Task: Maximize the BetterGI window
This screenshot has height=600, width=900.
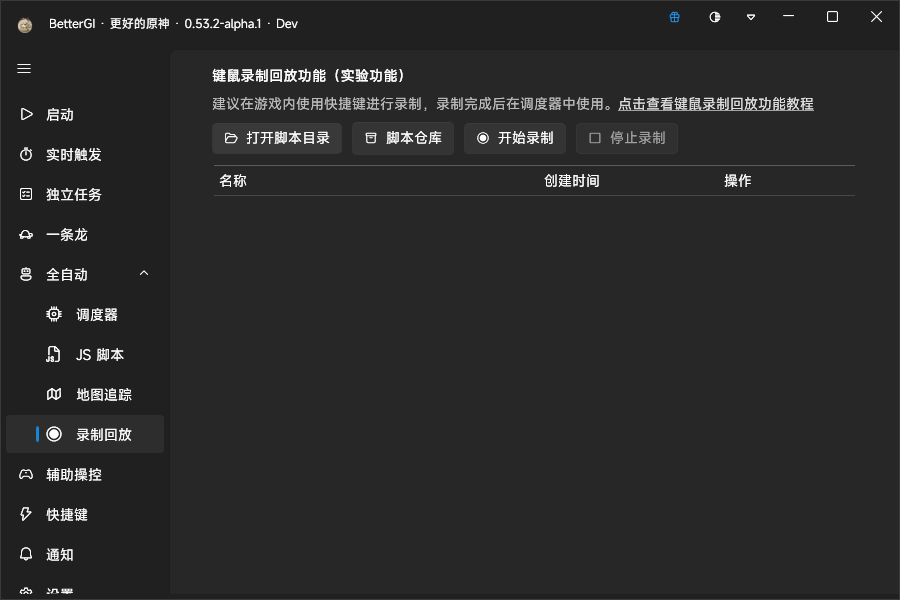Action: tap(832, 17)
